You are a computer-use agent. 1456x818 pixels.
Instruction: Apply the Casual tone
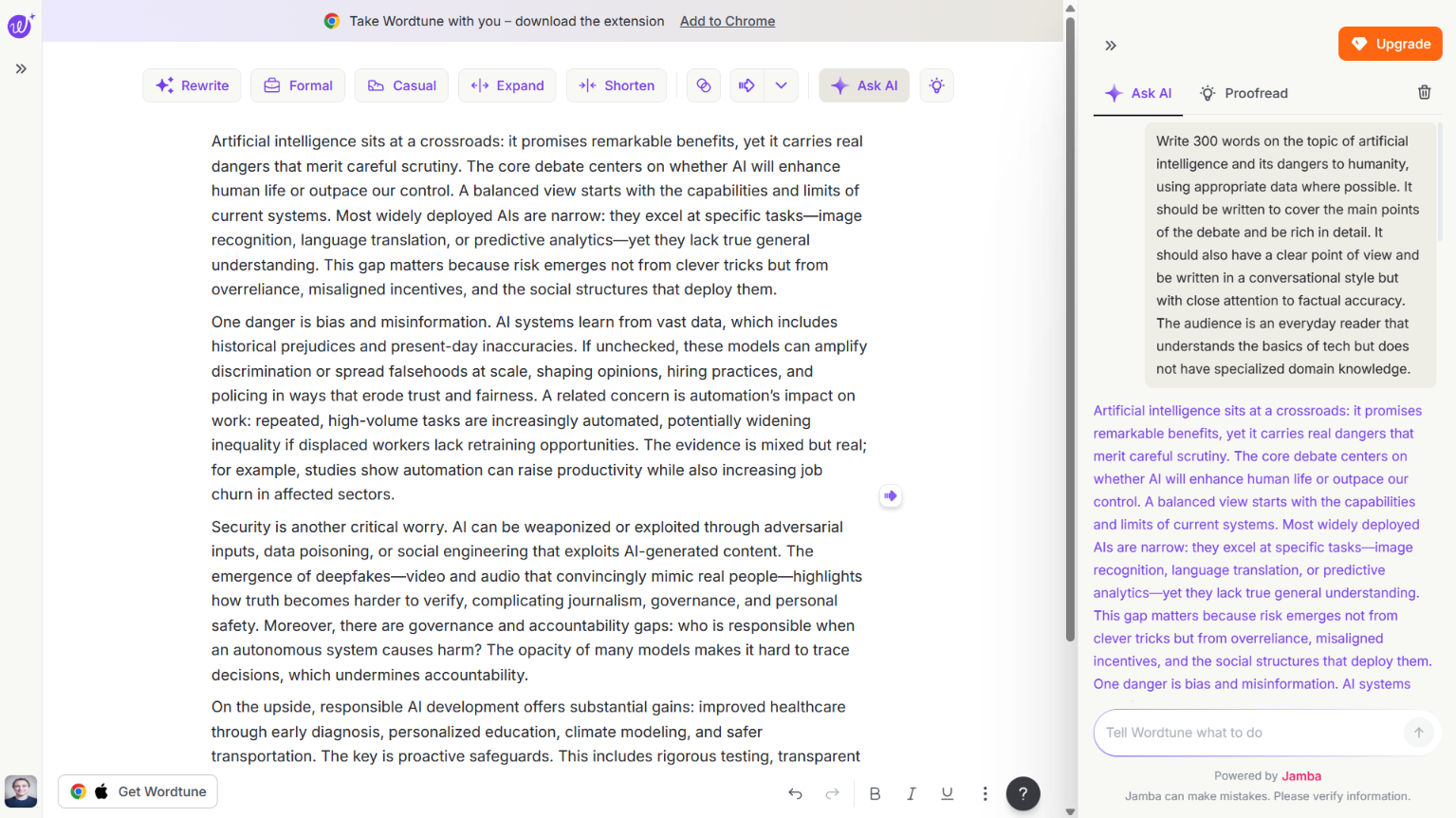tap(401, 85)
